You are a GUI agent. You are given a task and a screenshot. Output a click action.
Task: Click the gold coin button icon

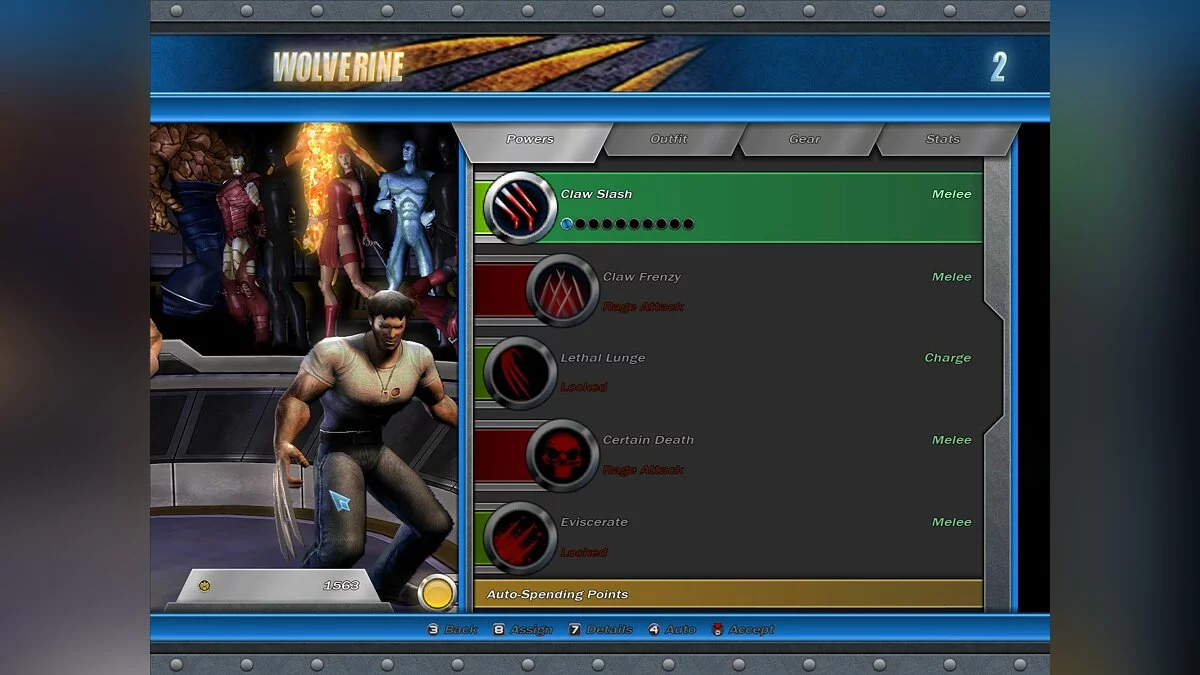tap(437, 593)
